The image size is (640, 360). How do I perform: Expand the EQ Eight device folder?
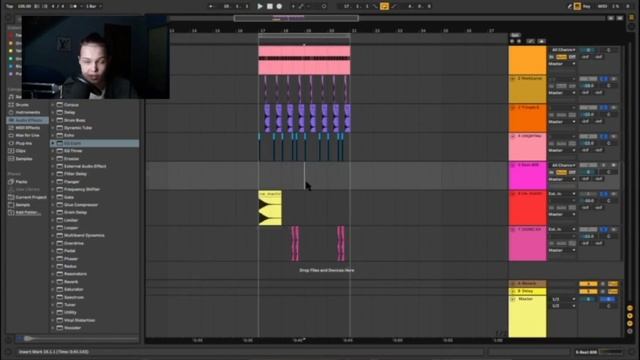coord(53,143)
